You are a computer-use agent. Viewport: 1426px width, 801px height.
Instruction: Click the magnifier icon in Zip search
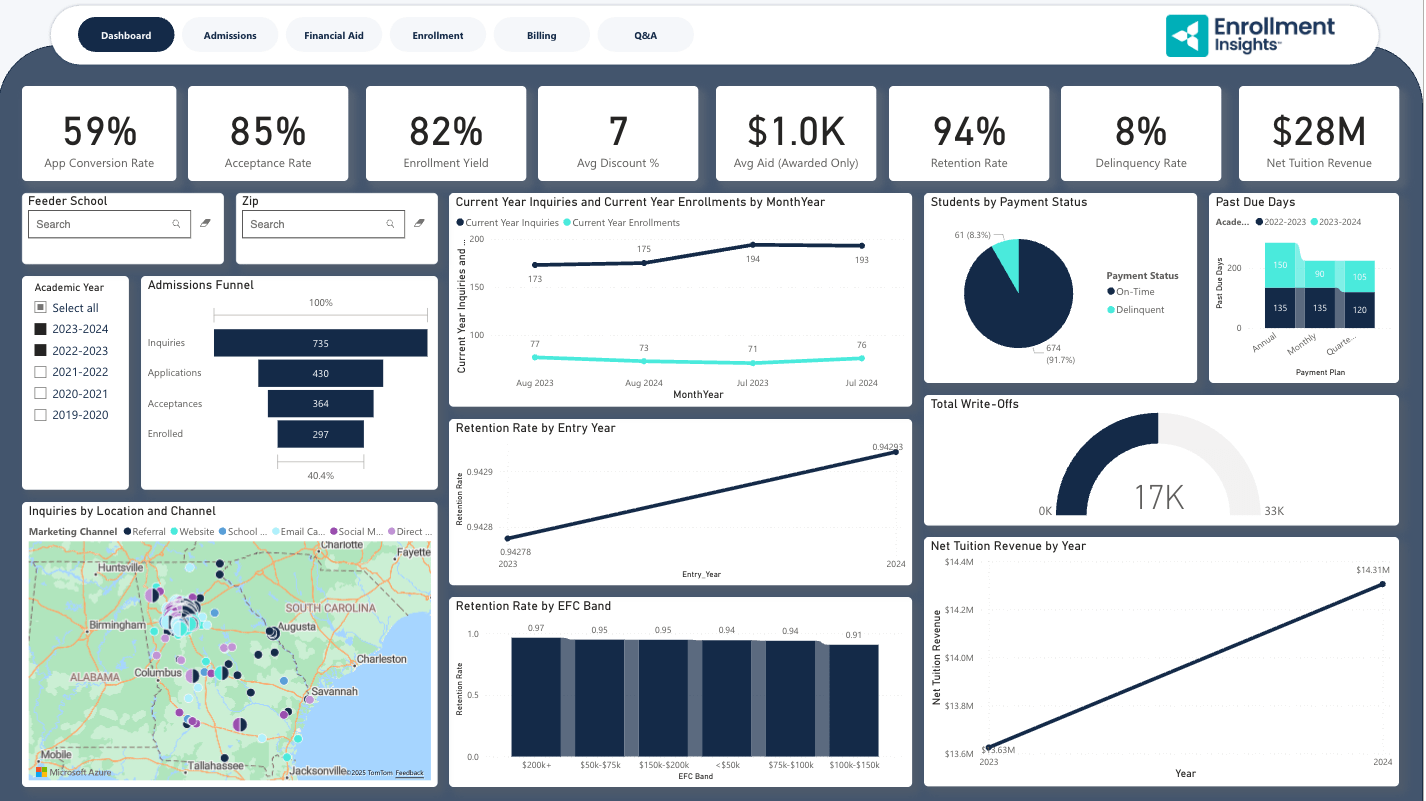coord(391,224)
